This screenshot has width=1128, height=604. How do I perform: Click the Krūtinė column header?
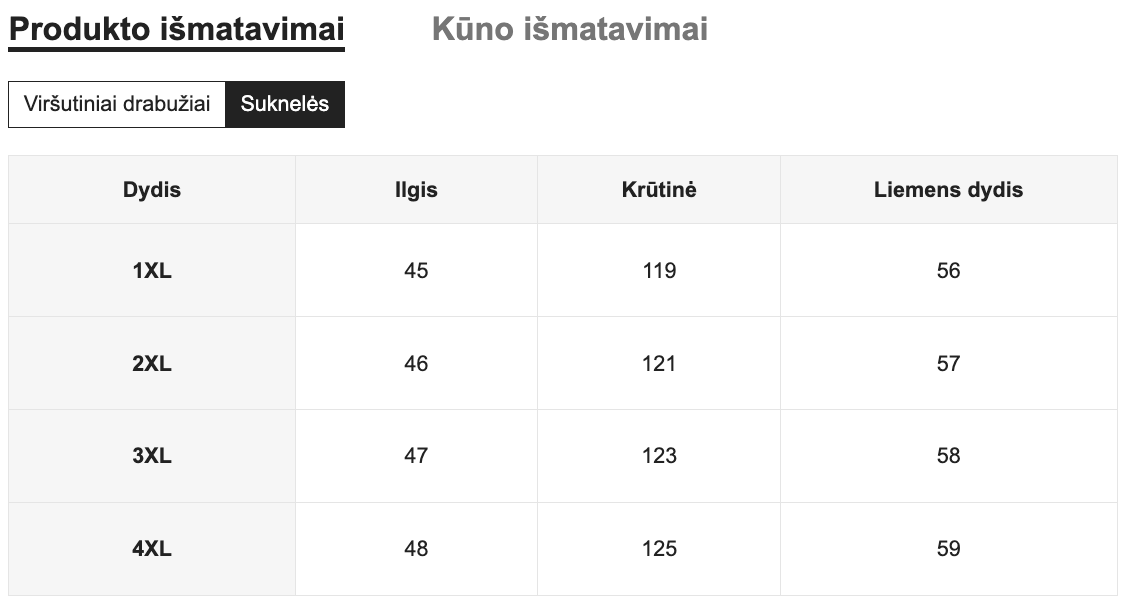tap(659, 189)
